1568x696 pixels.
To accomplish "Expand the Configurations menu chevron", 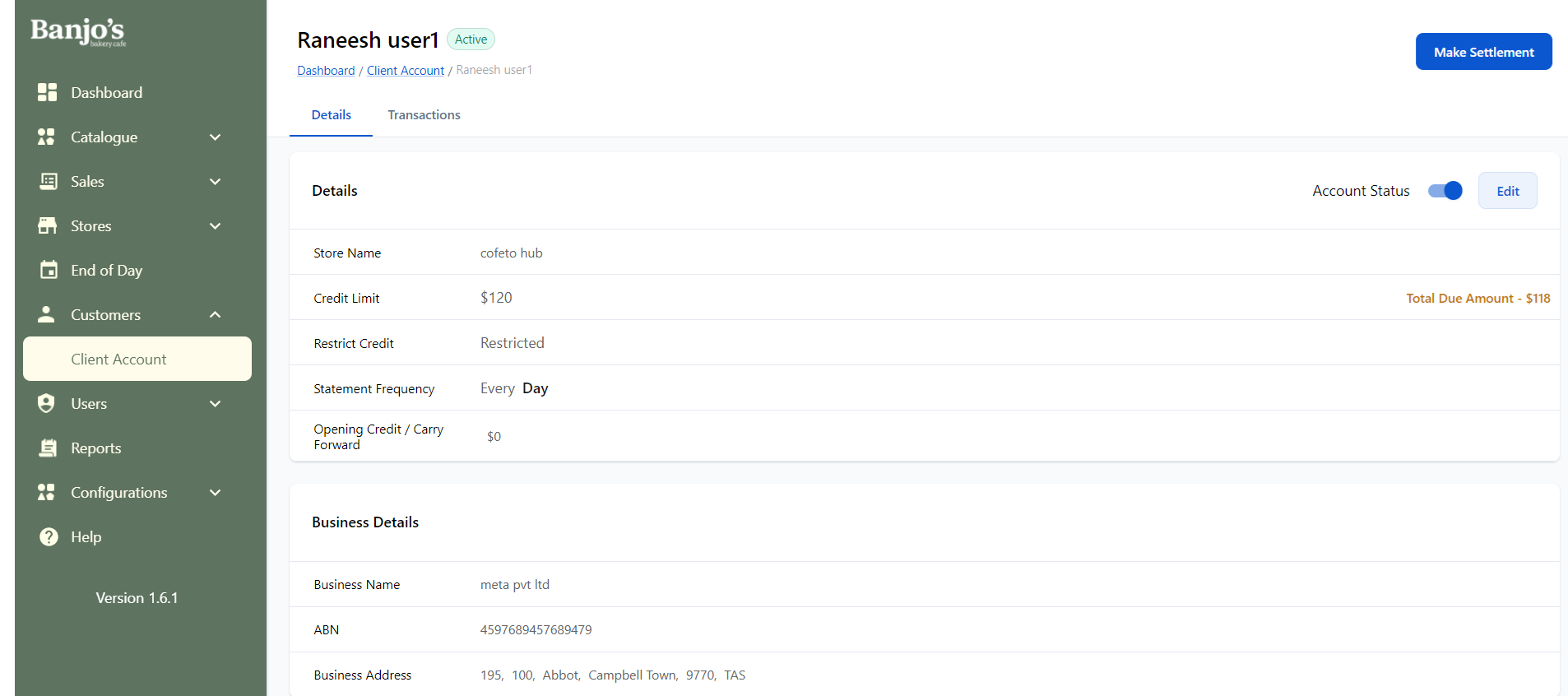I will click(x=216, y=493).
